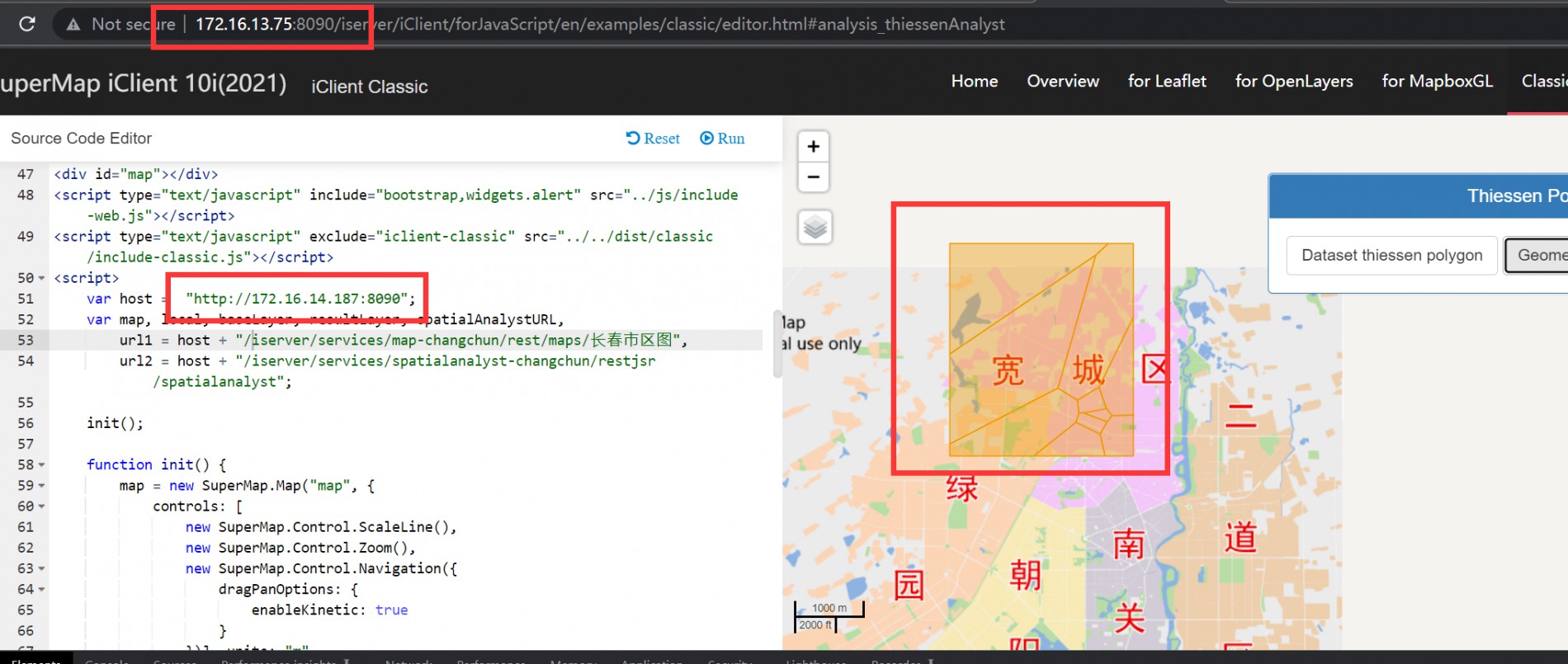Go to the for OpenLayers page

tap(1294, 81)
